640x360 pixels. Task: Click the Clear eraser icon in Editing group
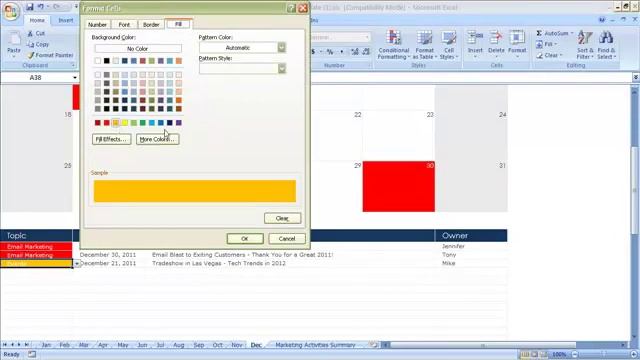click(x=539, y=55)
